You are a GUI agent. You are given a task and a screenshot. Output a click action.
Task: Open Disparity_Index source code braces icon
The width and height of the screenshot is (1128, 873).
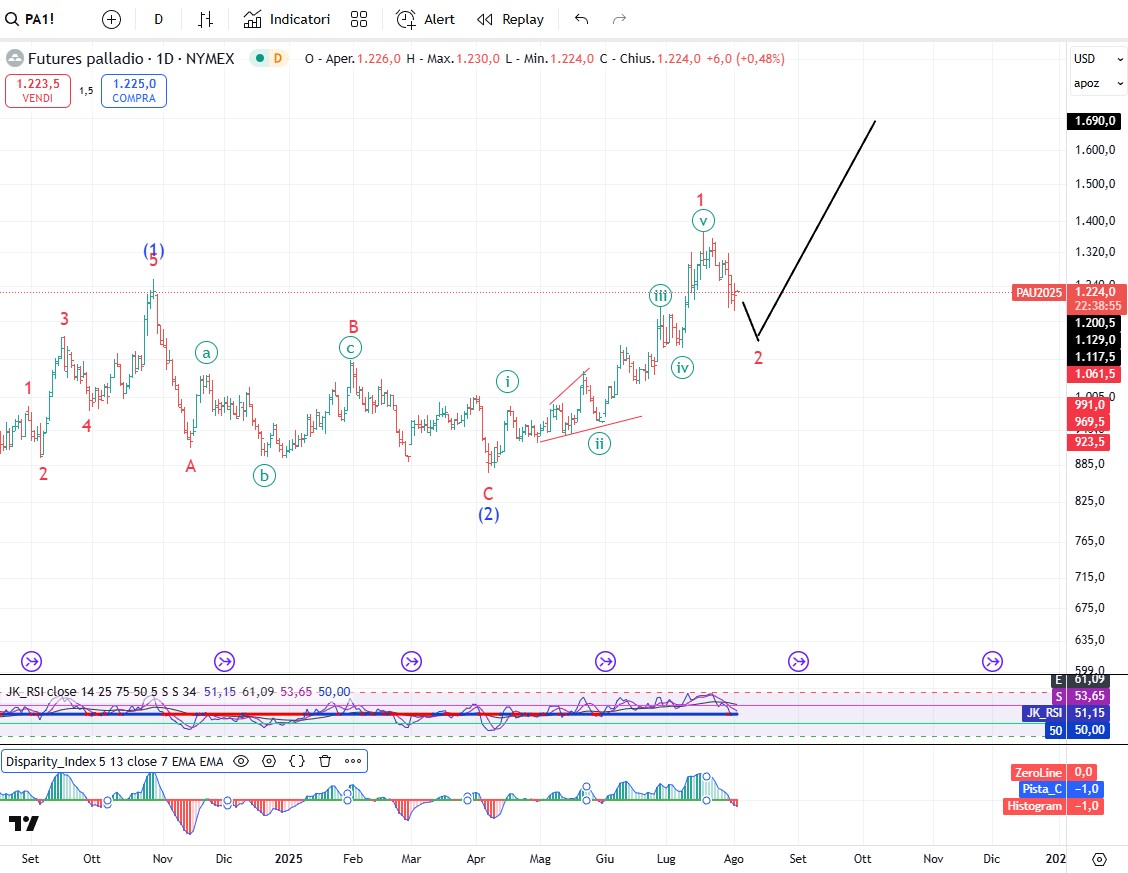point(297,761)
